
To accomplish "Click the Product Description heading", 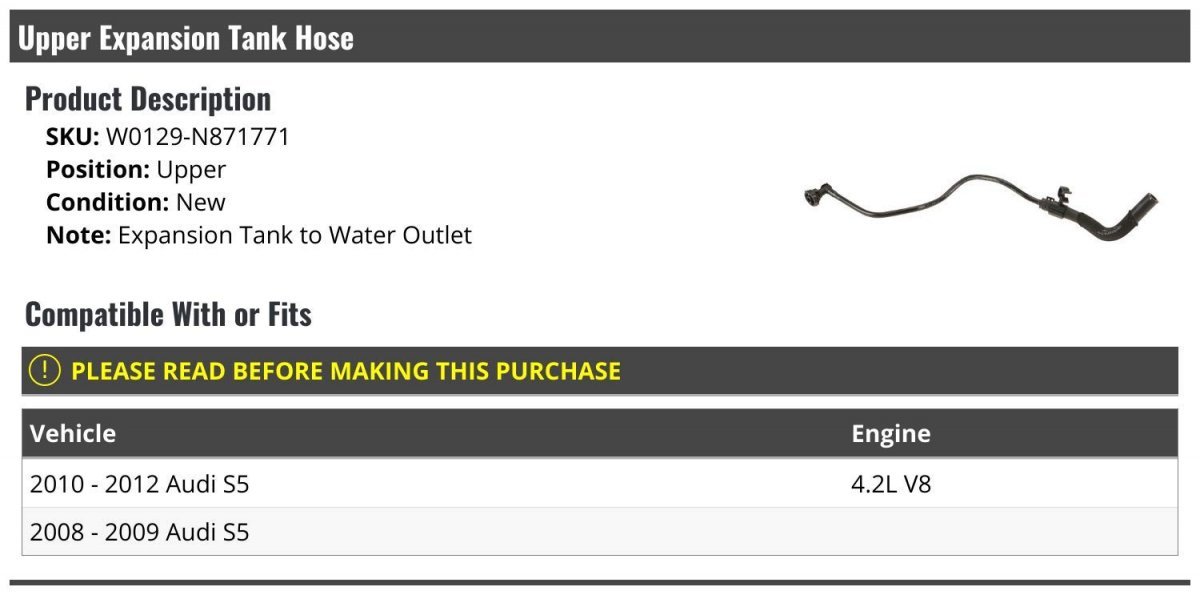I will (x=148, y=99).
